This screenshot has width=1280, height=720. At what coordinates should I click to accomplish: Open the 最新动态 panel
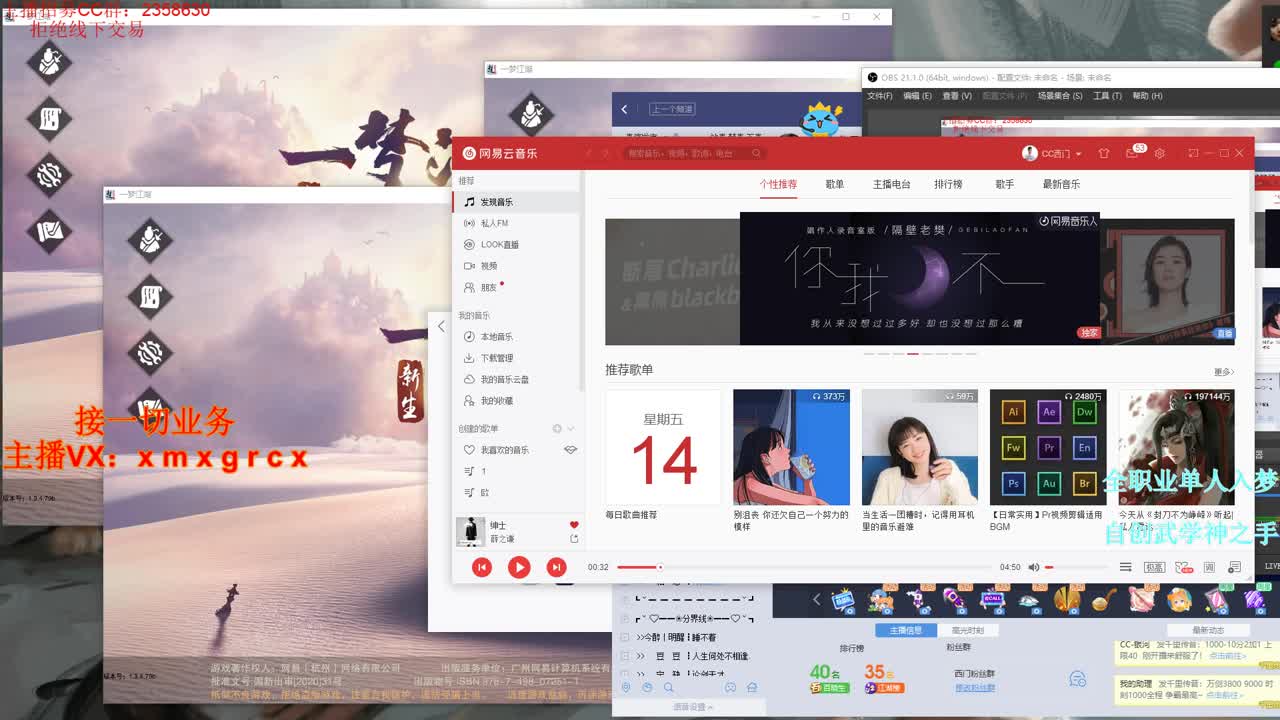(1208, 630)
